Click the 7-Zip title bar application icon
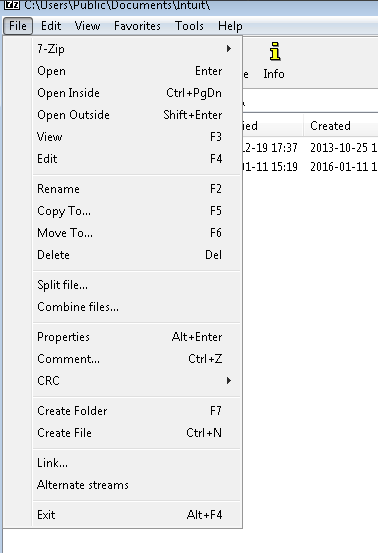Viewport: 378px width, 553px height. (11, 4)
